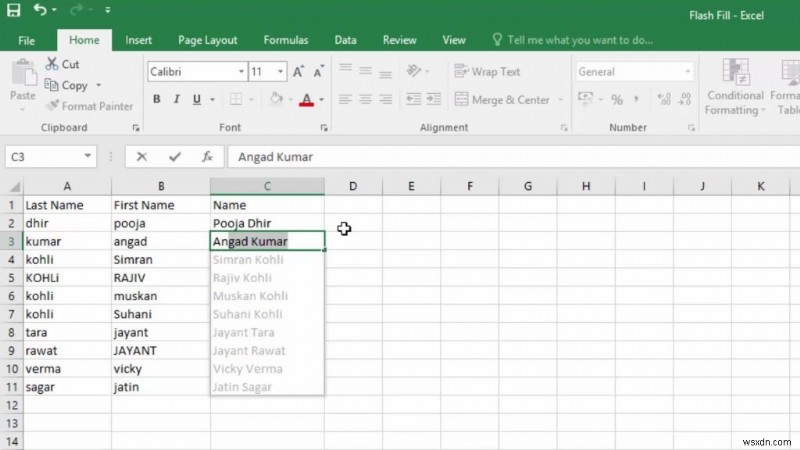The width and height of the screenshot is (800, 450).
Task: Toggle Underline formatting
Action: pos(196,99)
